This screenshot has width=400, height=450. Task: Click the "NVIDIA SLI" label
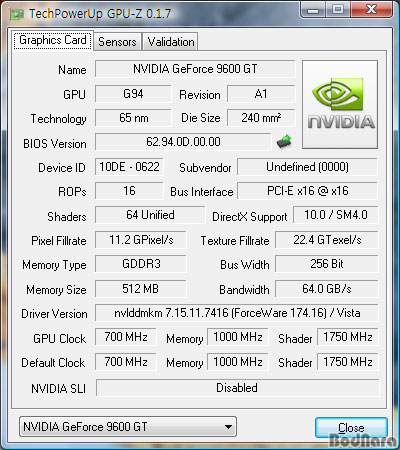(x=58, y=389)
